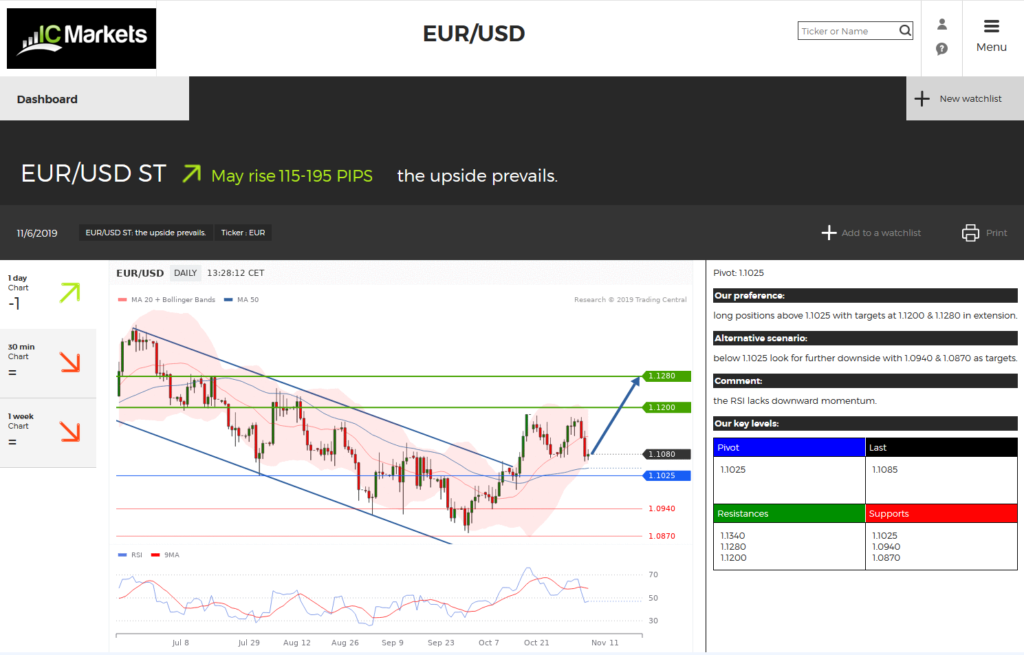Click the green upward trend arrow icon
Viewport: 1024px width, 655px height.
(191, 176)
